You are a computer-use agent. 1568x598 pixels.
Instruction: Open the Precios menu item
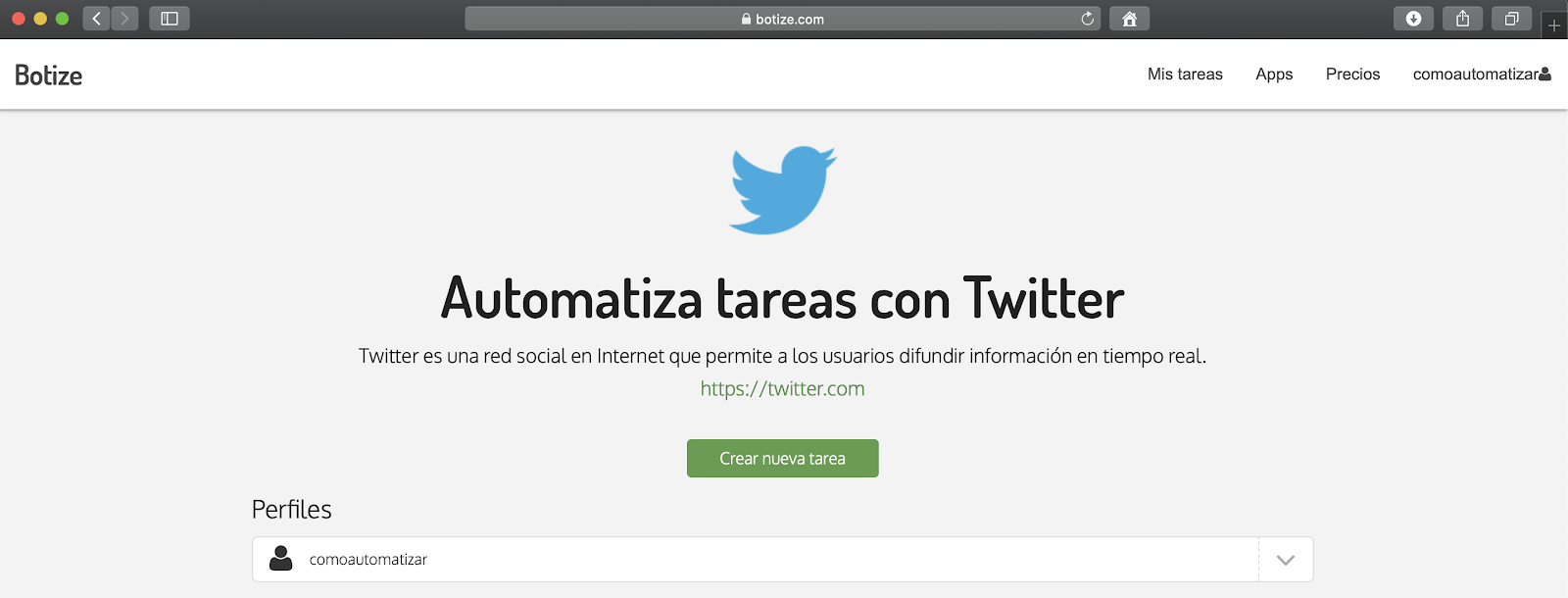(x=1352, y=75)
